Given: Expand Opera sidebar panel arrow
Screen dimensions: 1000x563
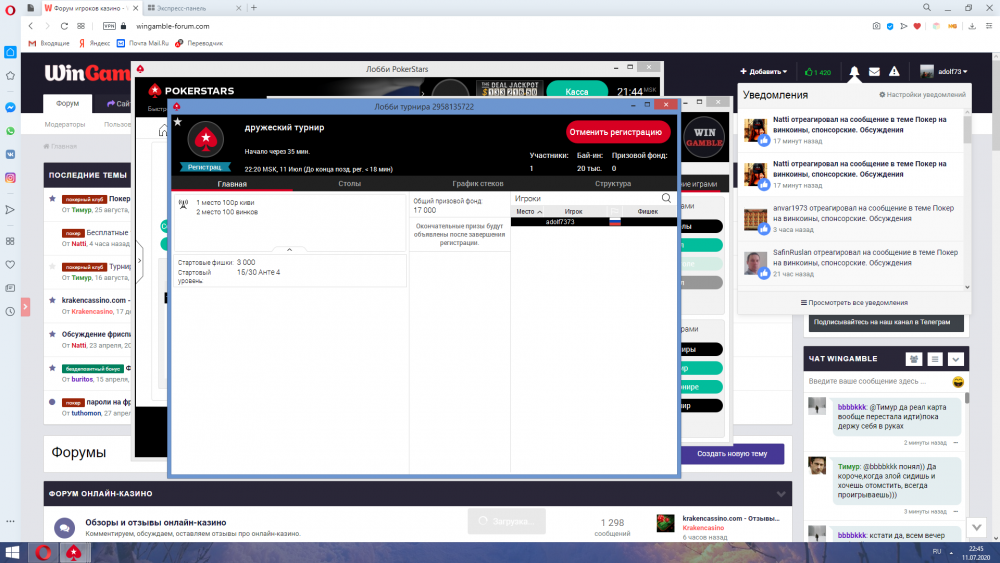Looking at the screenshot, I should click(26, 307).
